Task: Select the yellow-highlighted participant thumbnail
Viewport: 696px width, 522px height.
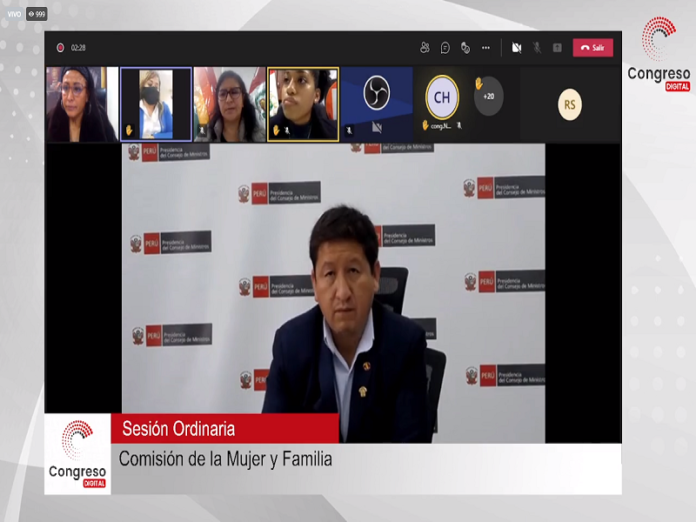Action: click(303, 104)
